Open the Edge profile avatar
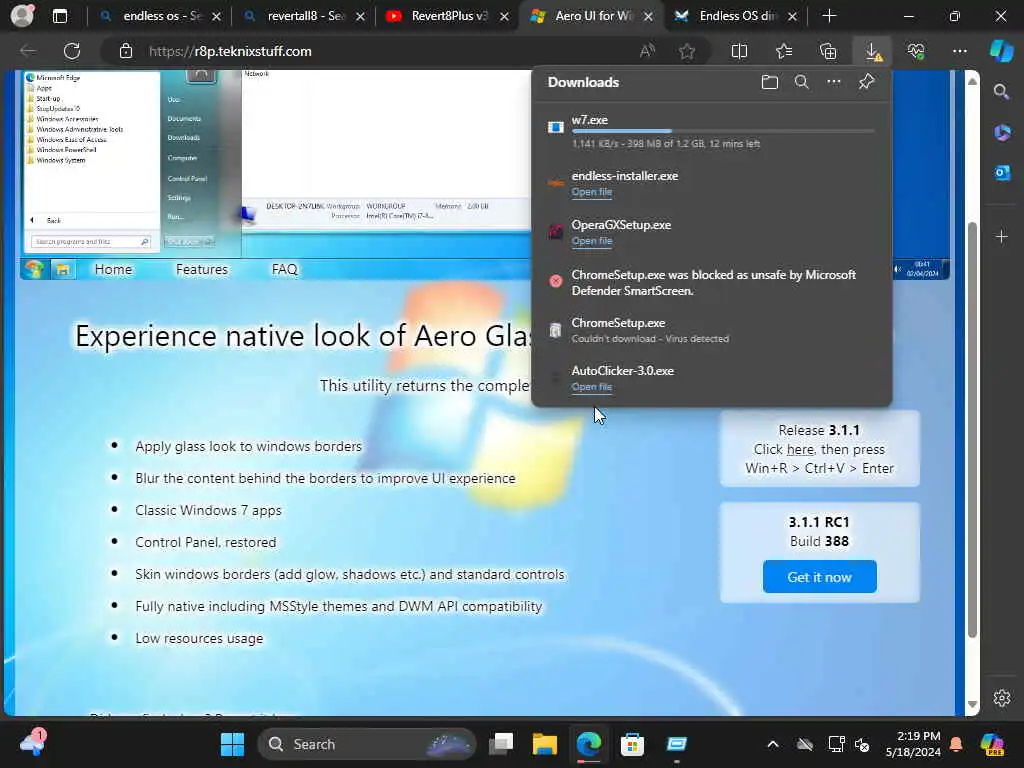The image size is (1024, 768). 22,15
